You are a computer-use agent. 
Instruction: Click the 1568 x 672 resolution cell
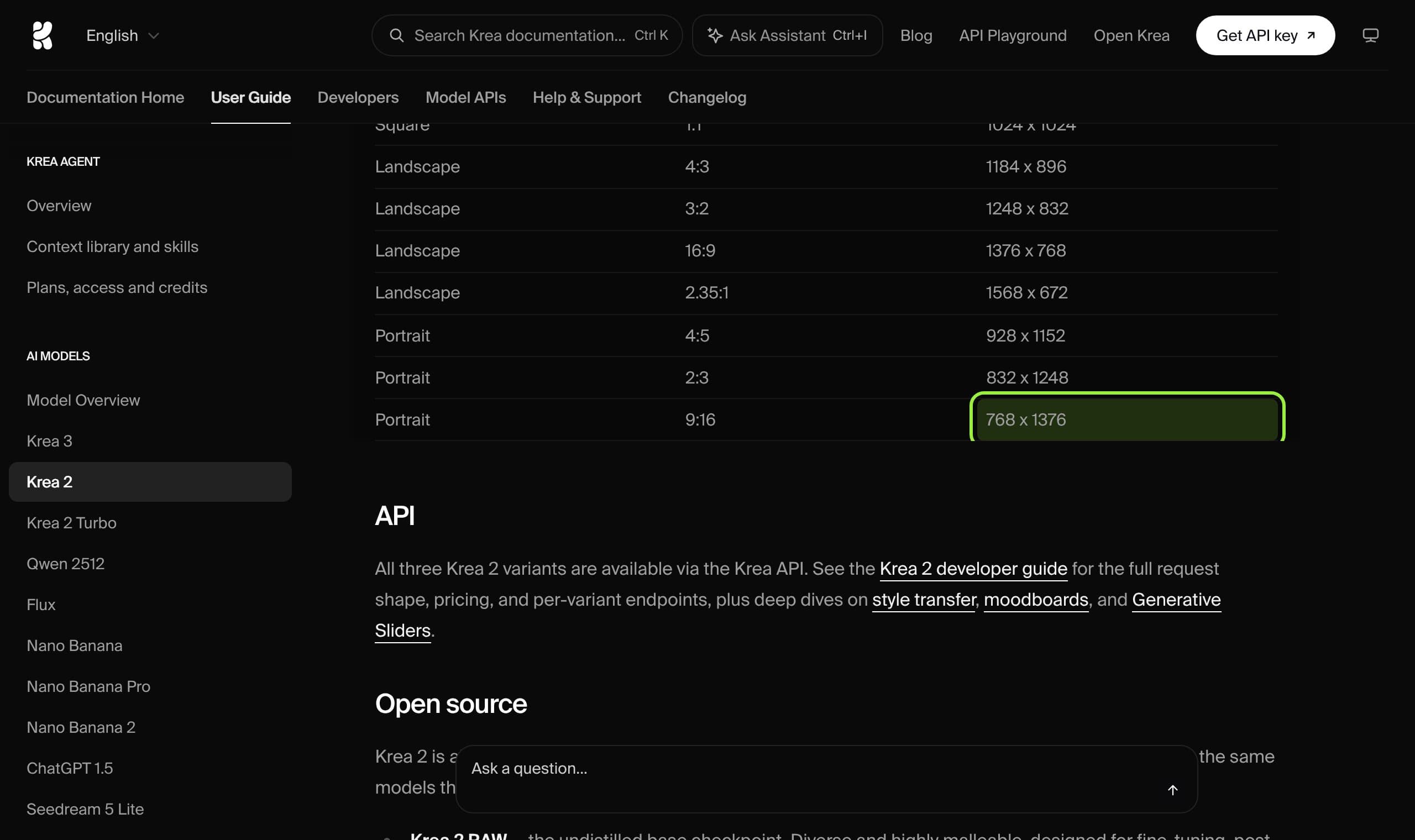[1027, 293]
